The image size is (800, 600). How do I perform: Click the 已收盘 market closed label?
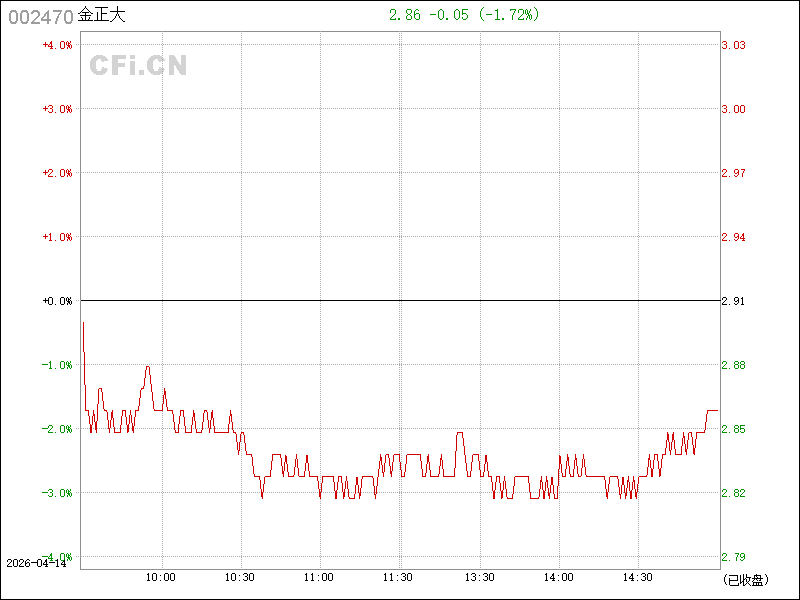pyautogui.click(x=745, y=579)
